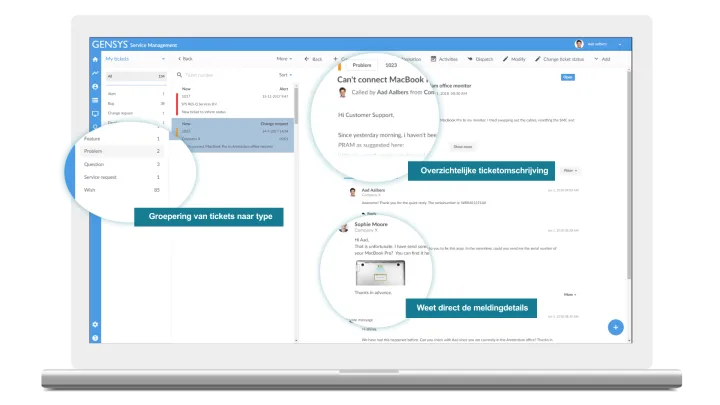Click the Home icon in left sidebar
The image size is (720, 405).
tap(95, 59)
